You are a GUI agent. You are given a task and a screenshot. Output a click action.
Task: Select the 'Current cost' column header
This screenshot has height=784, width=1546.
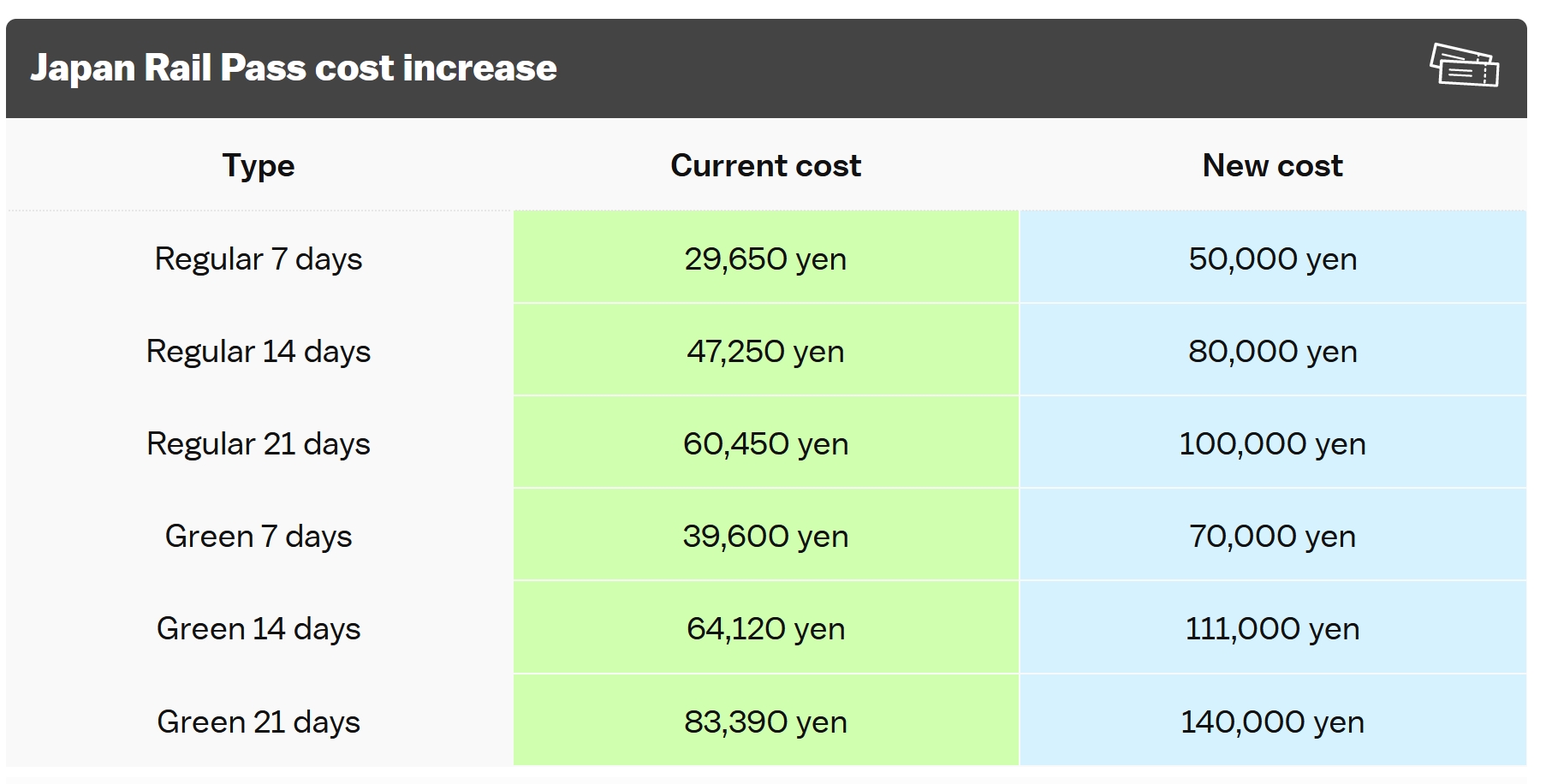point(765,165)
